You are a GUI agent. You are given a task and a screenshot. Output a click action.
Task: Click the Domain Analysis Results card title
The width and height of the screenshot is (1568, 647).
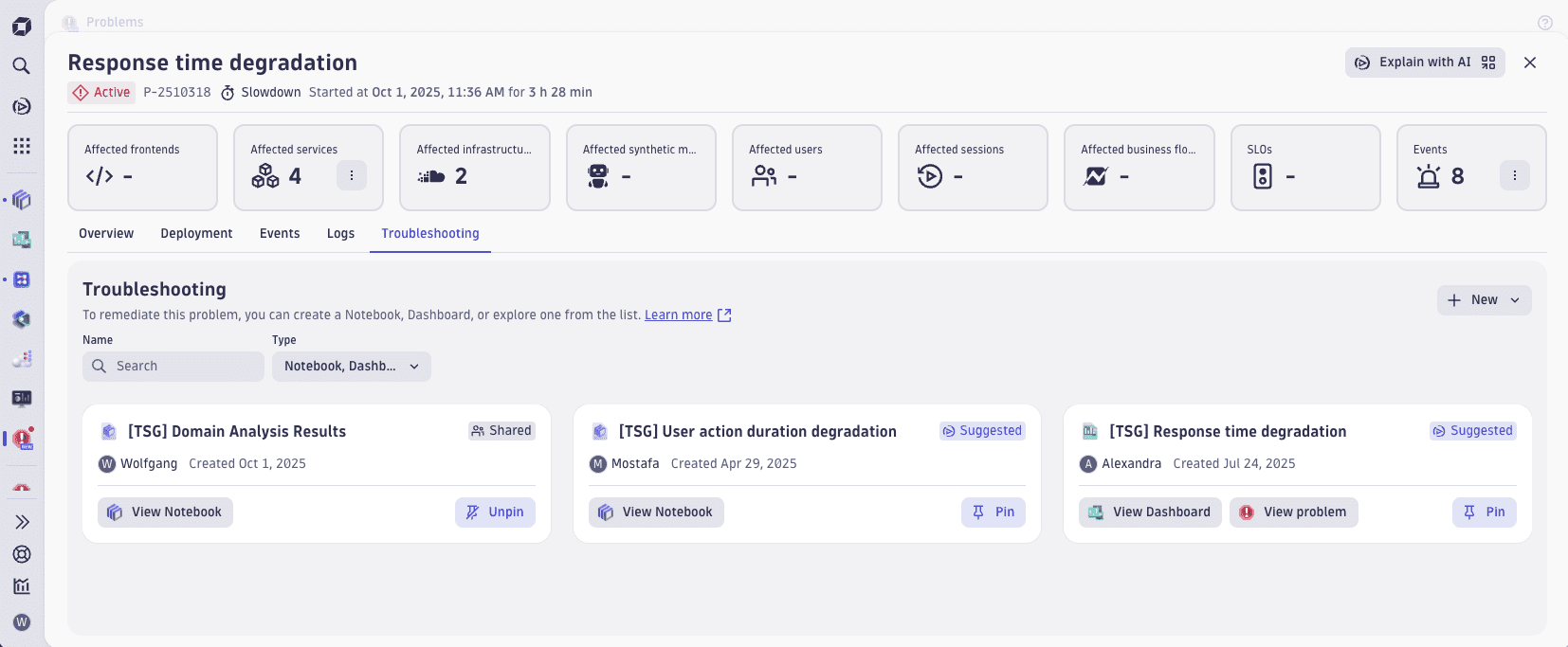pos(237,432)
